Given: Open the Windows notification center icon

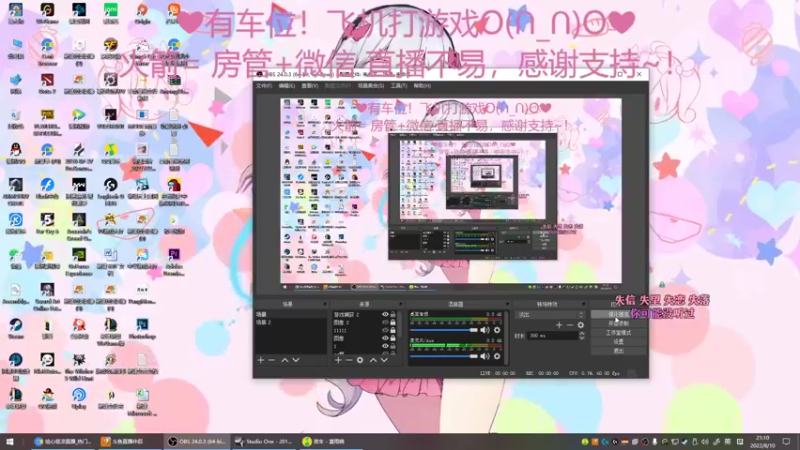Looking at the screenshot, I should pos(786,442).
